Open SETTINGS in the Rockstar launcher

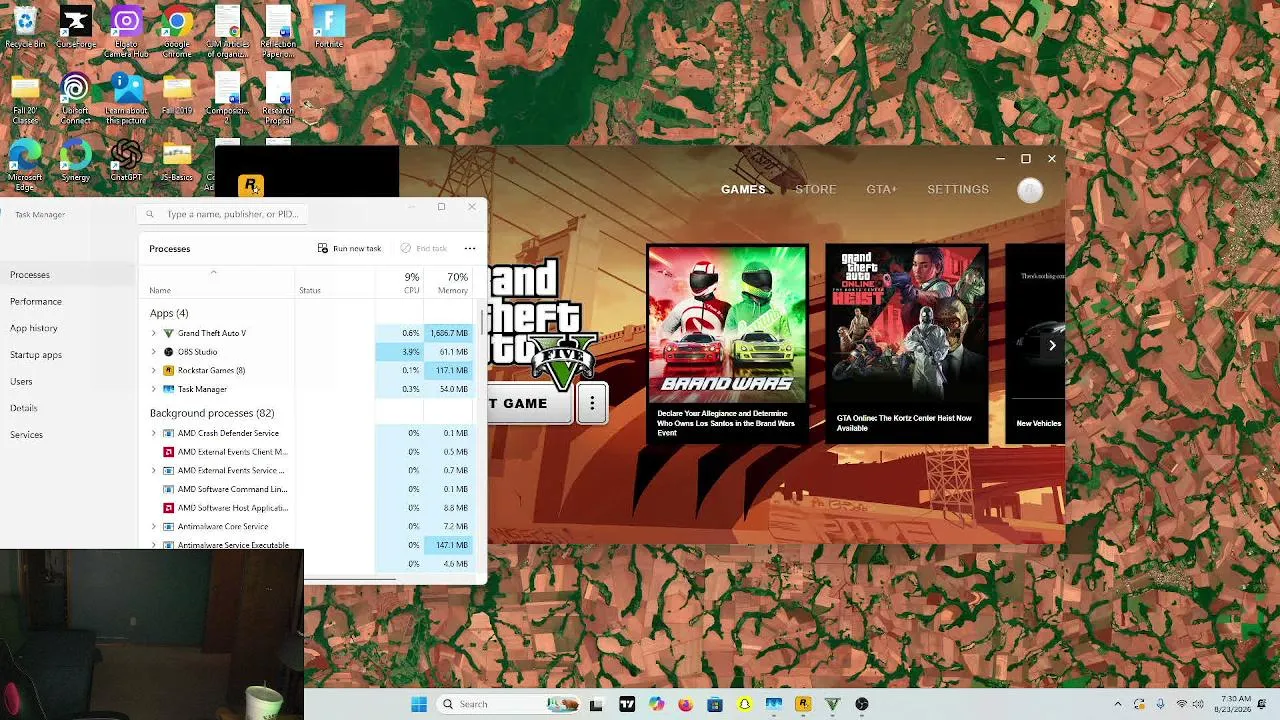click(957, 189)
